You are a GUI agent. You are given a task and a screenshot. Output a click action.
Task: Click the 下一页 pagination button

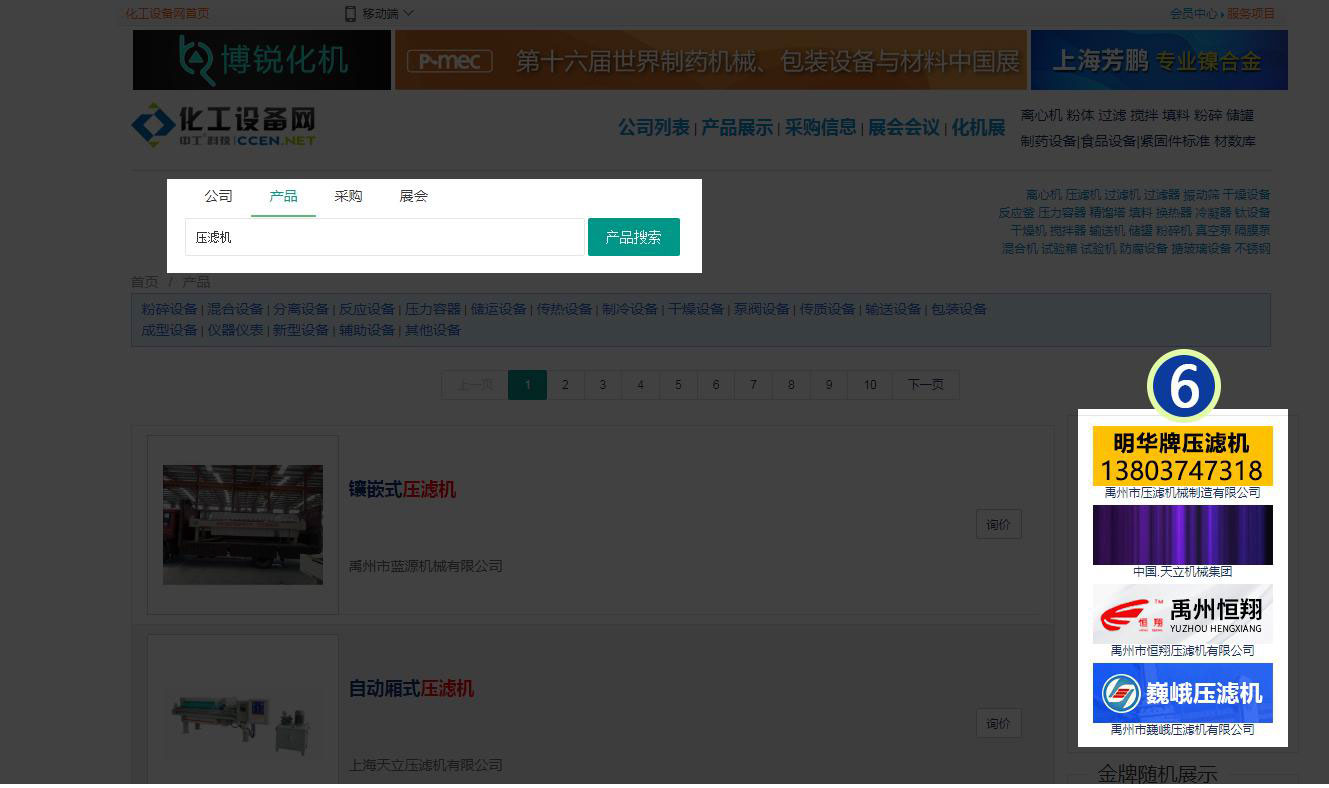point(924,385)
